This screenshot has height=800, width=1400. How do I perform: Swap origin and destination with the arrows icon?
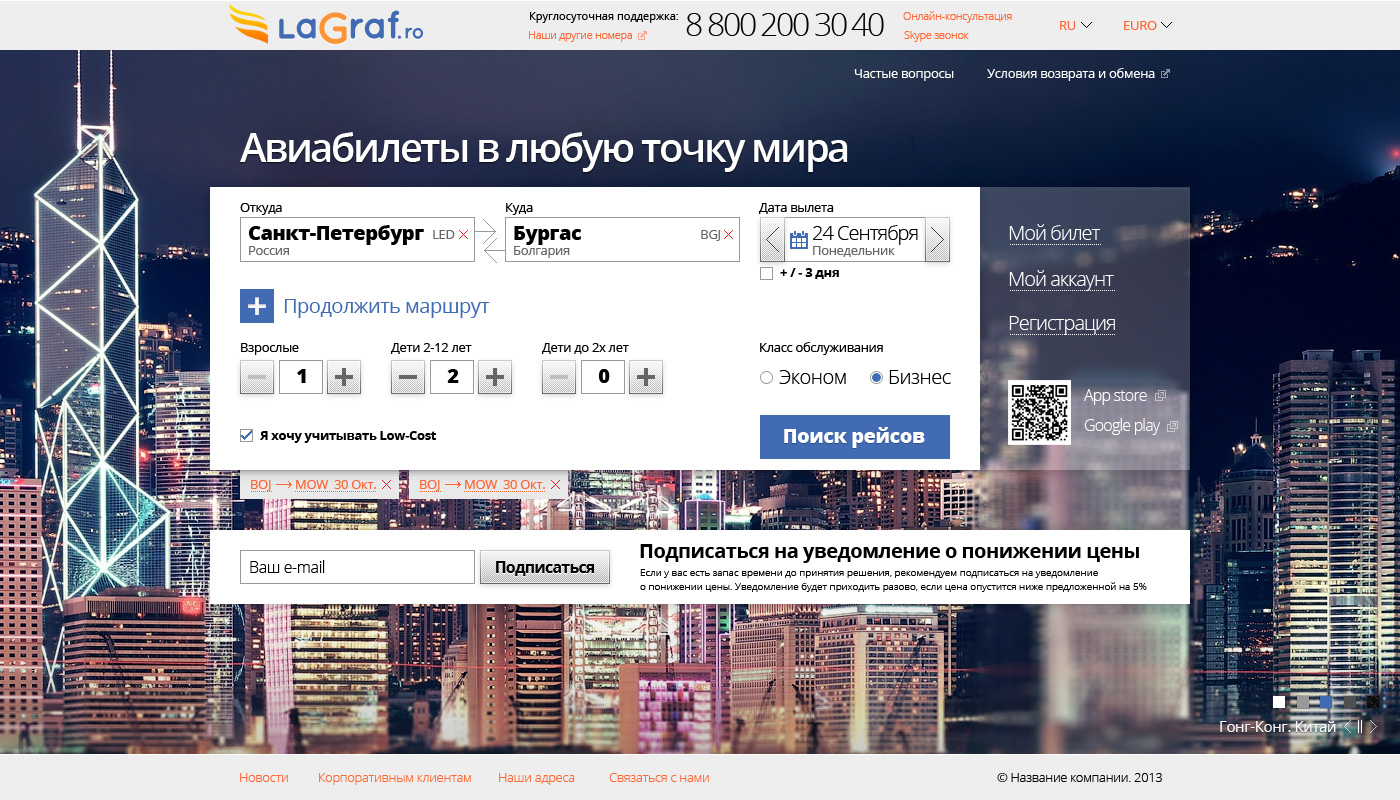489,242
